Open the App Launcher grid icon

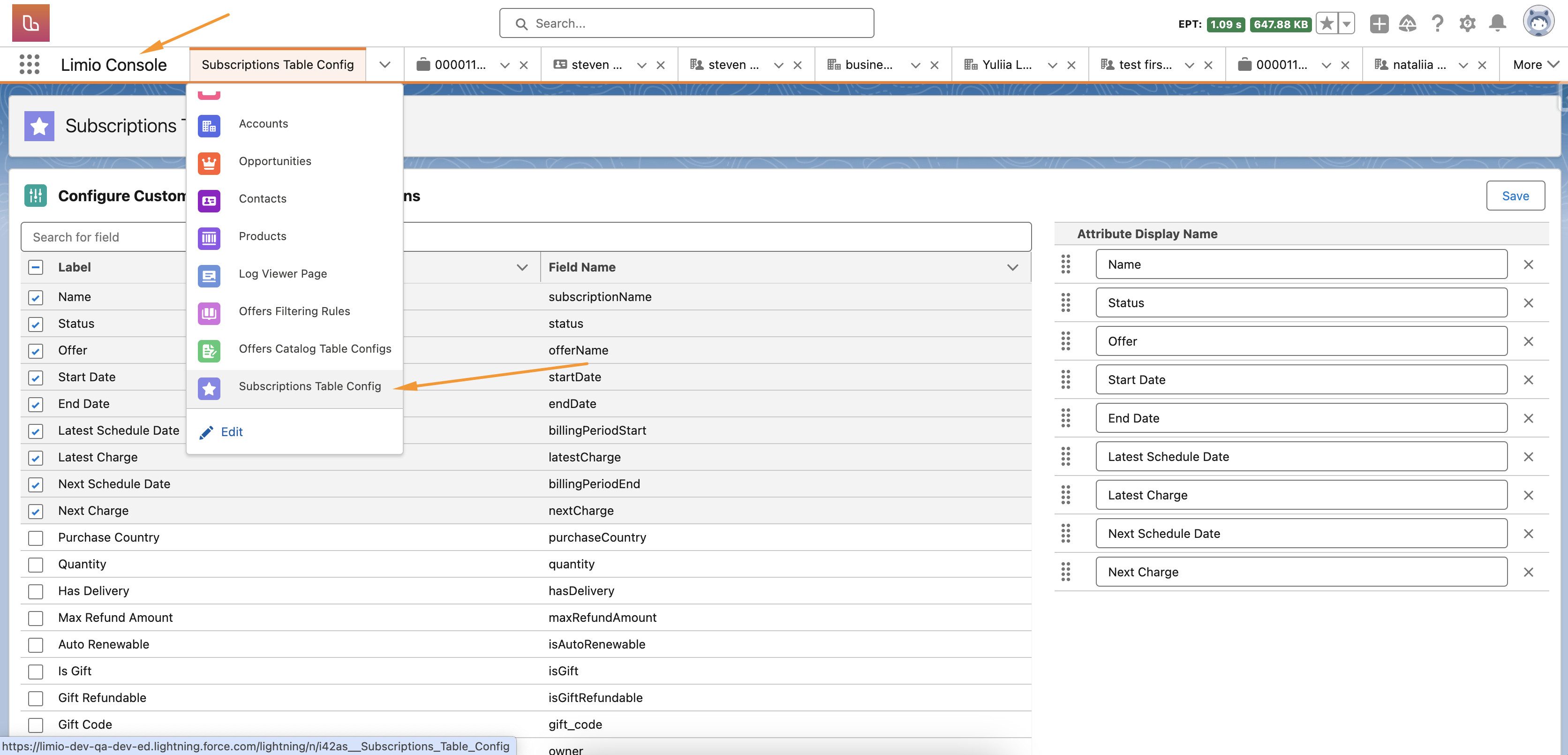29,65
